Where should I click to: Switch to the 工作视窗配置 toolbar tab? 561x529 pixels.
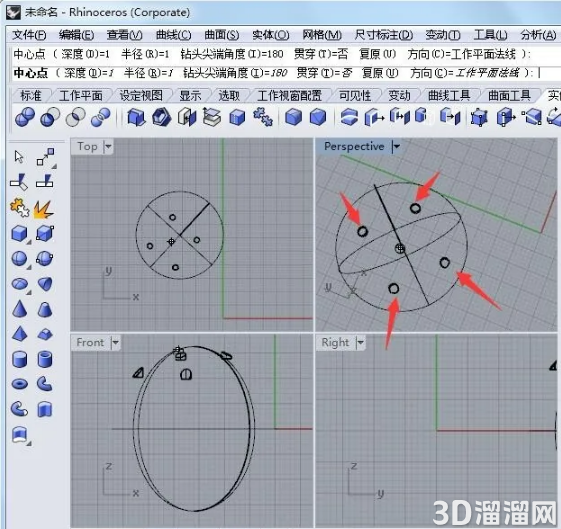pos(289,95)
